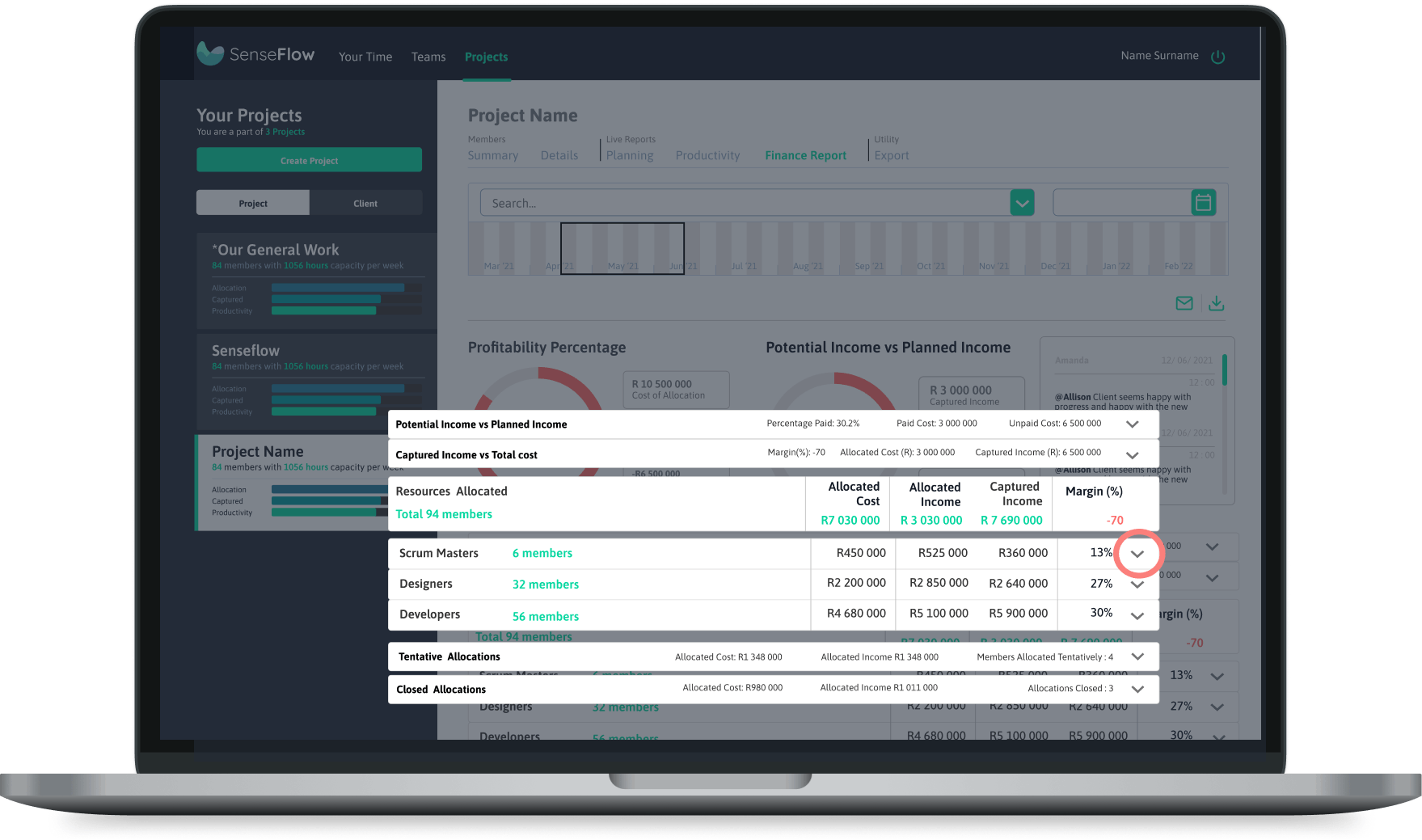Open the calendar date picker icon
Viewport: 1422px width, 840px height.
pos(1203,202)
